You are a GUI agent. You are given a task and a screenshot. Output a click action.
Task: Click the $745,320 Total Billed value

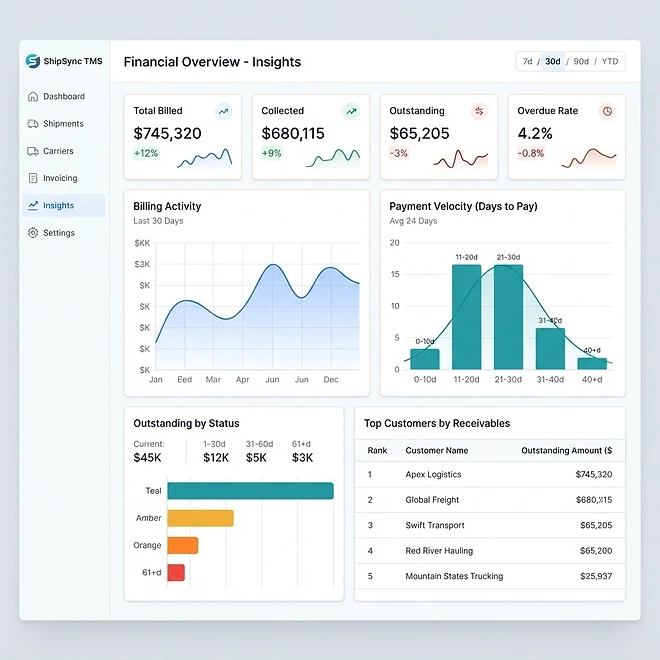[x=168, y=133]
